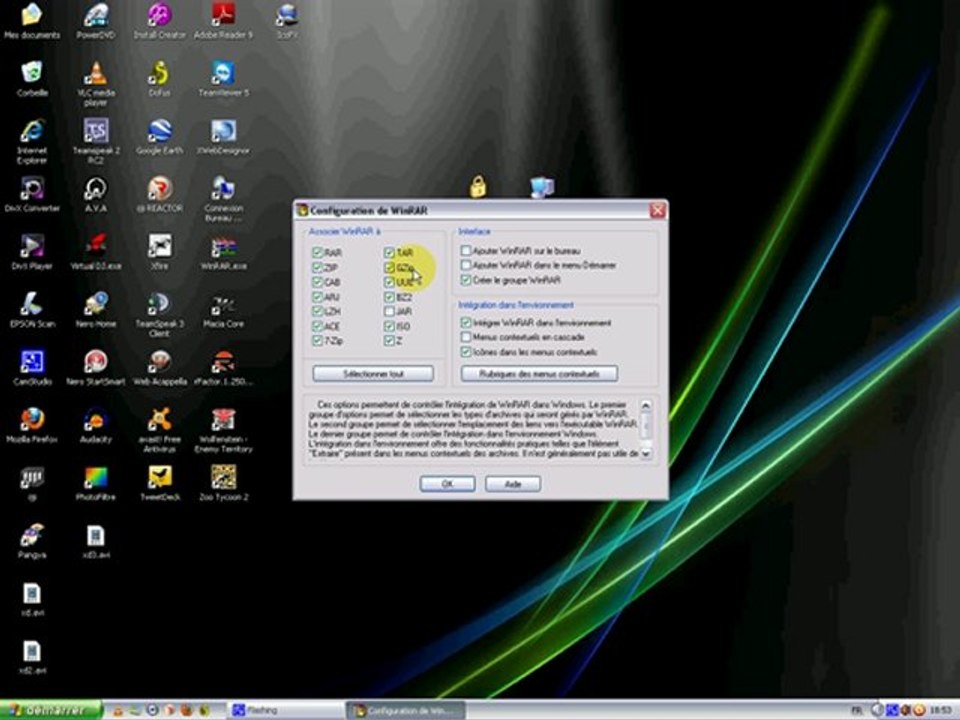The image size is (960, 720).
Task: Select Configuration de WinRAR taskbar button
Action: click(x=405, y=710)
